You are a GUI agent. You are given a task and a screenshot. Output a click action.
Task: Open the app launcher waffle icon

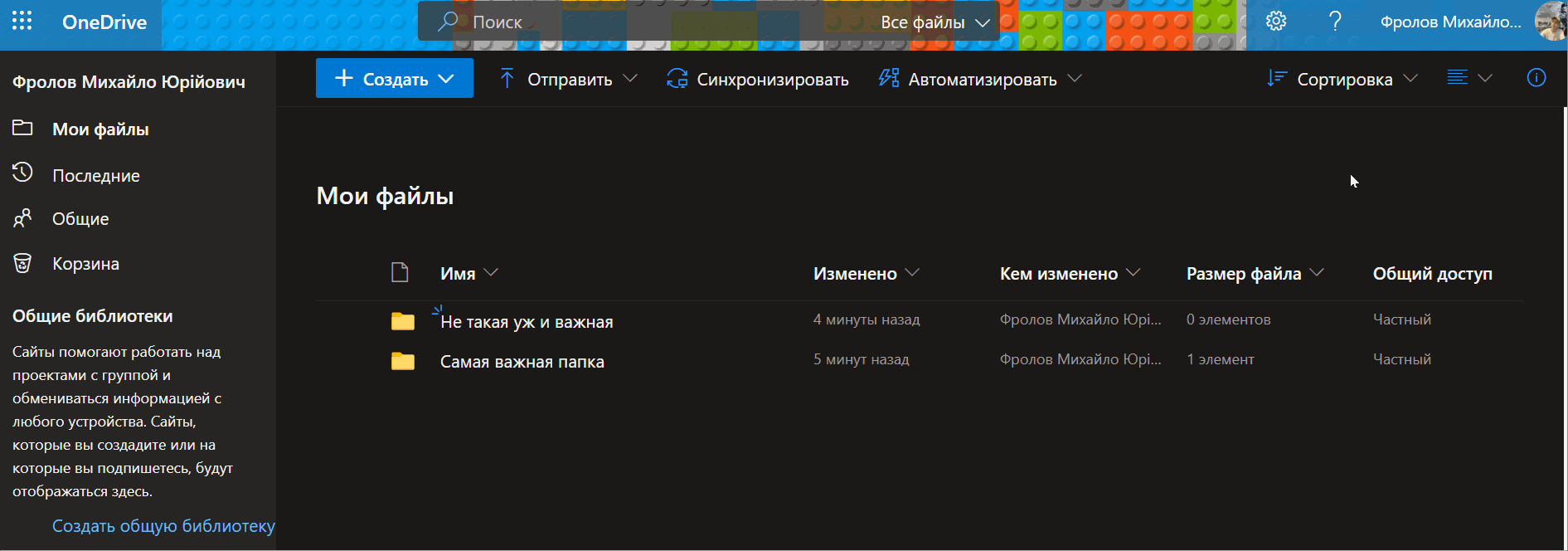(x=22, y=22)
